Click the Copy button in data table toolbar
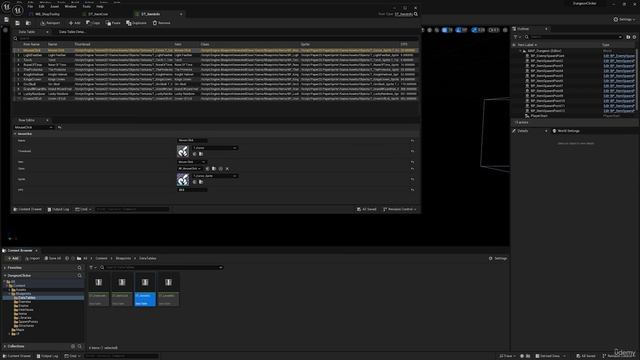The height and width of the screenshot is (360, 640). tap(93, 23)
